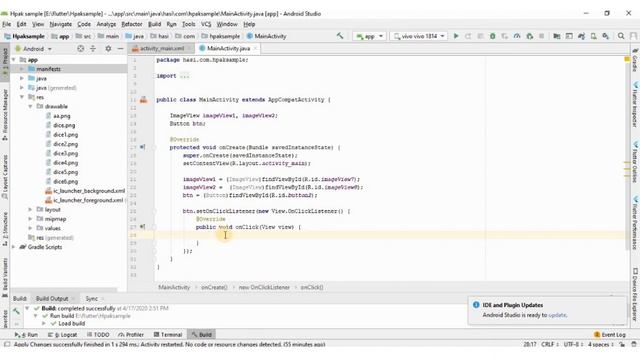Open Device File Explorer on the right edge
This screenshot has height=360, width=640.
(635, 293)
